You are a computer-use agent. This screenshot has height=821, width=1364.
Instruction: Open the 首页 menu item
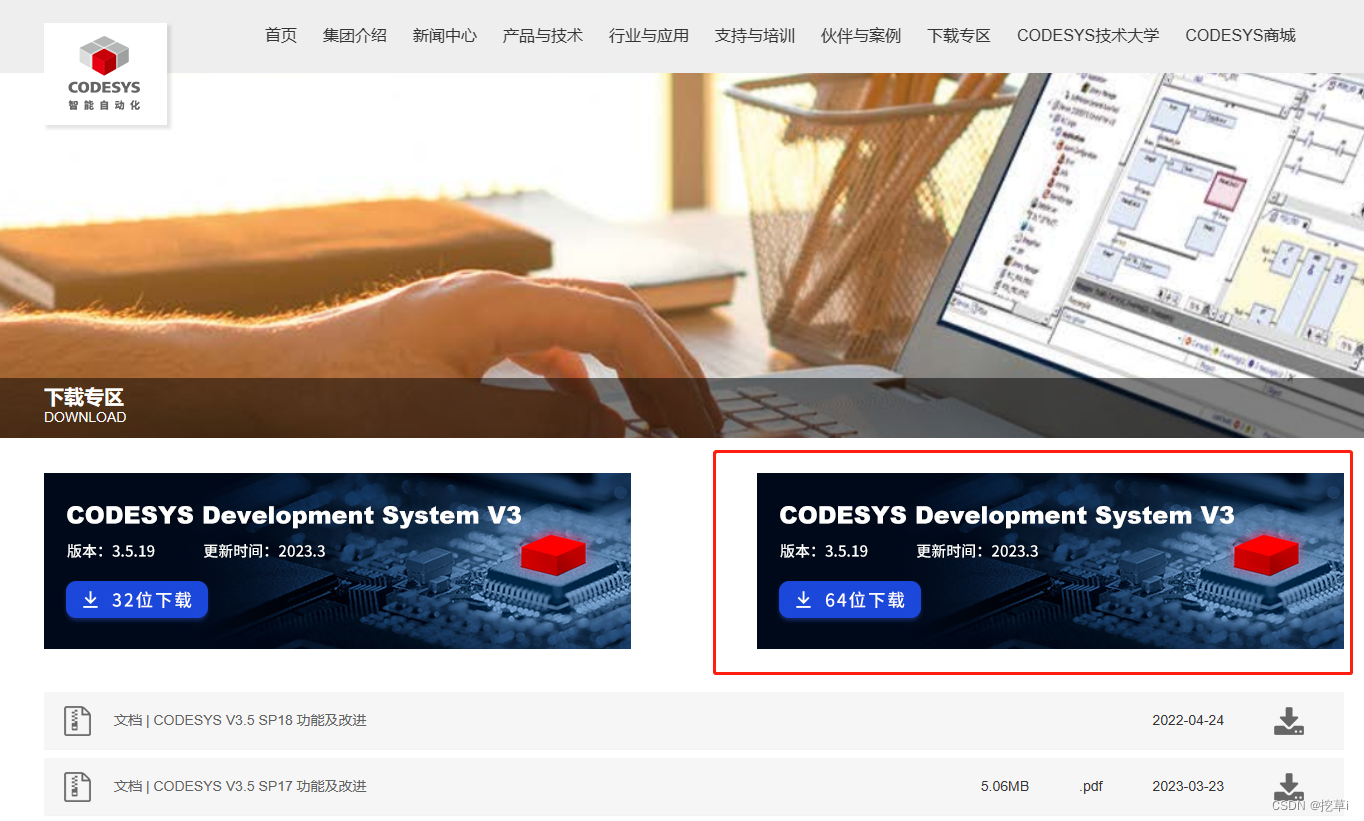click(280, 35)
